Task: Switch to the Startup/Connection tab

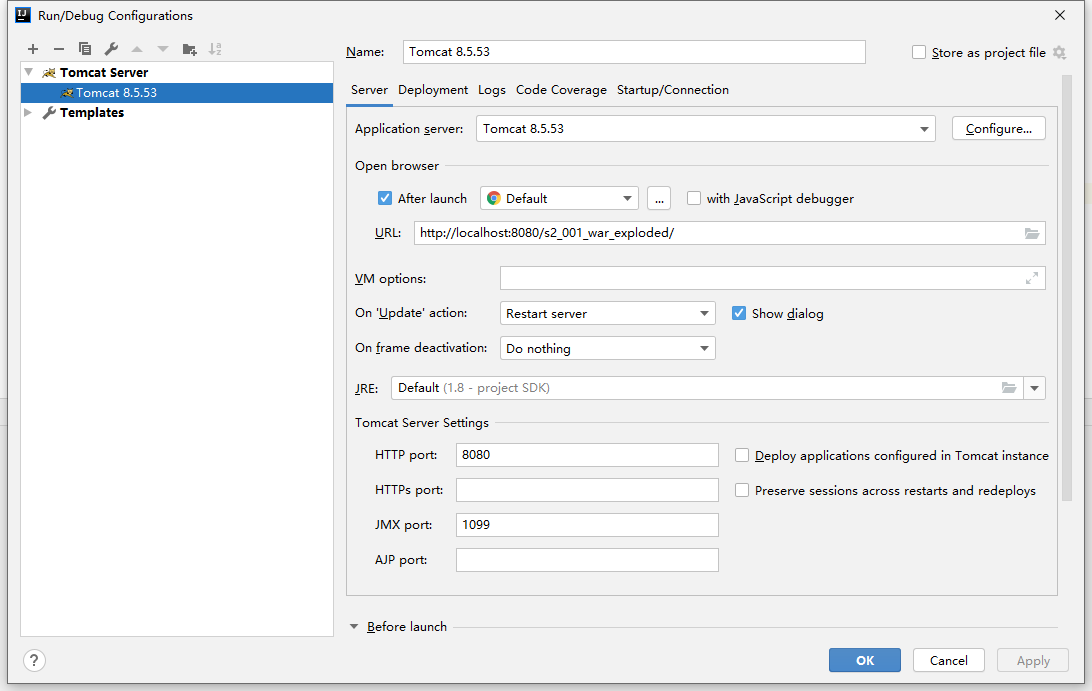Action: pos(673,90)
